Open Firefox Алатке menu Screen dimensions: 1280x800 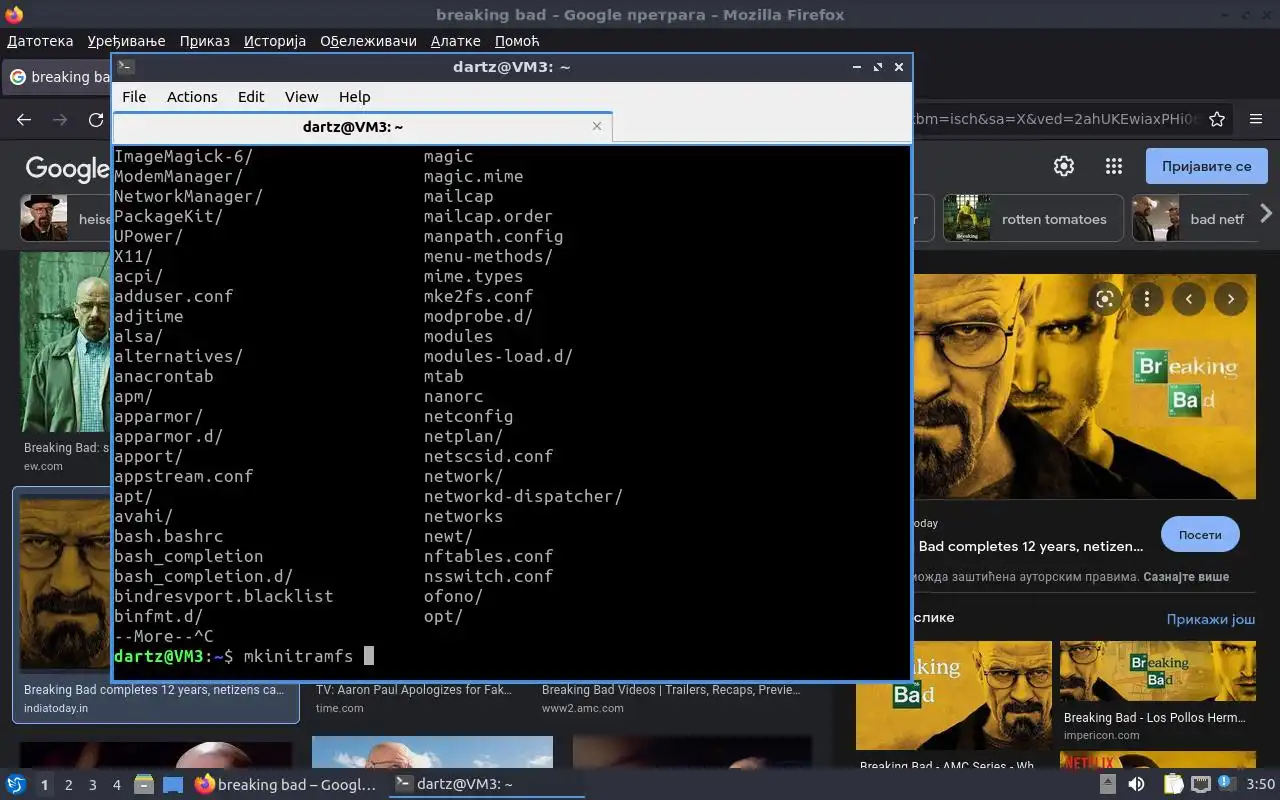point(456,41)
